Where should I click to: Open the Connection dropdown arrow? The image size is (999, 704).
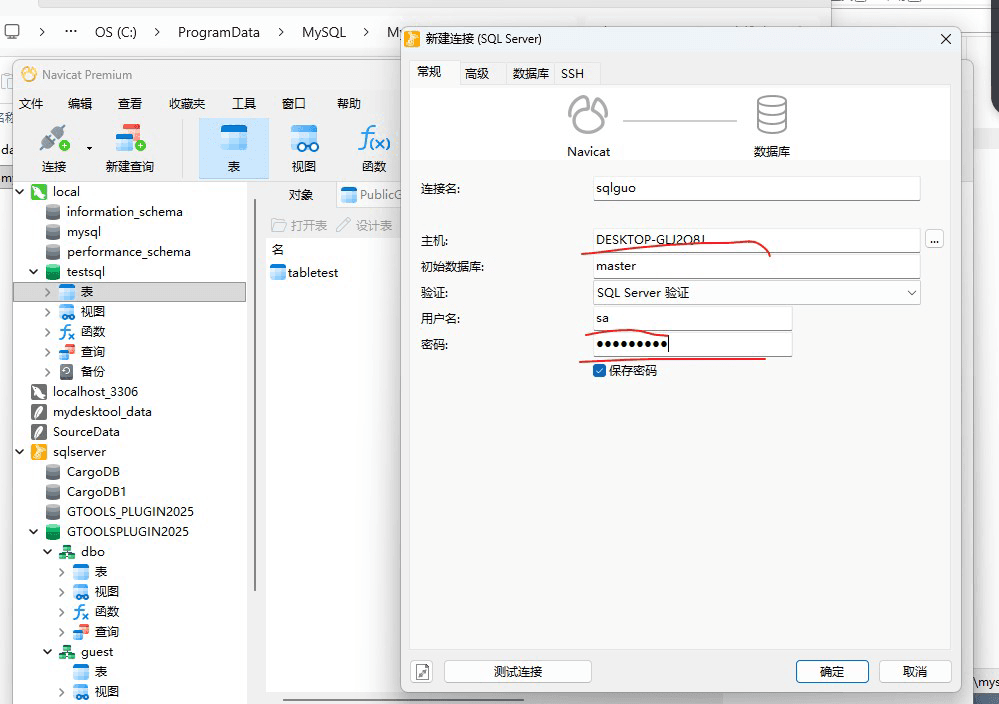[89, 148]
